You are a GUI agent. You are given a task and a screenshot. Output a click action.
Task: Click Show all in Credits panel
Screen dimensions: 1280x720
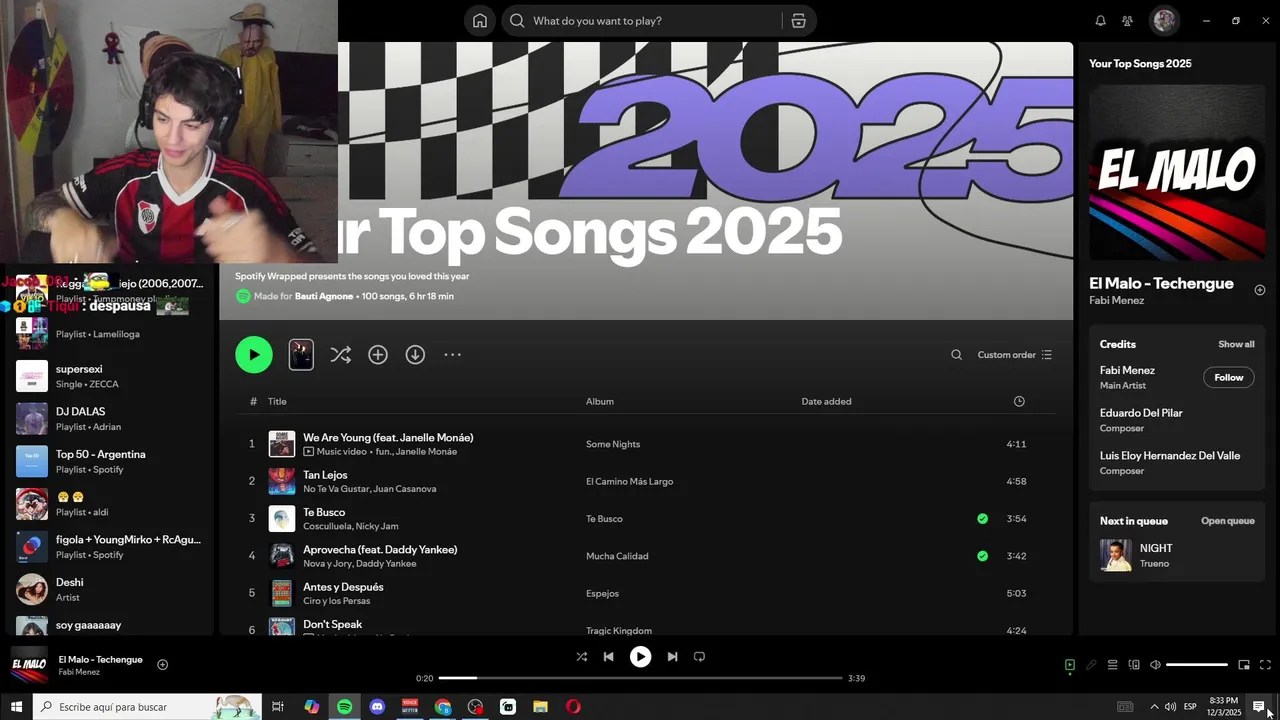(1236, 344)
